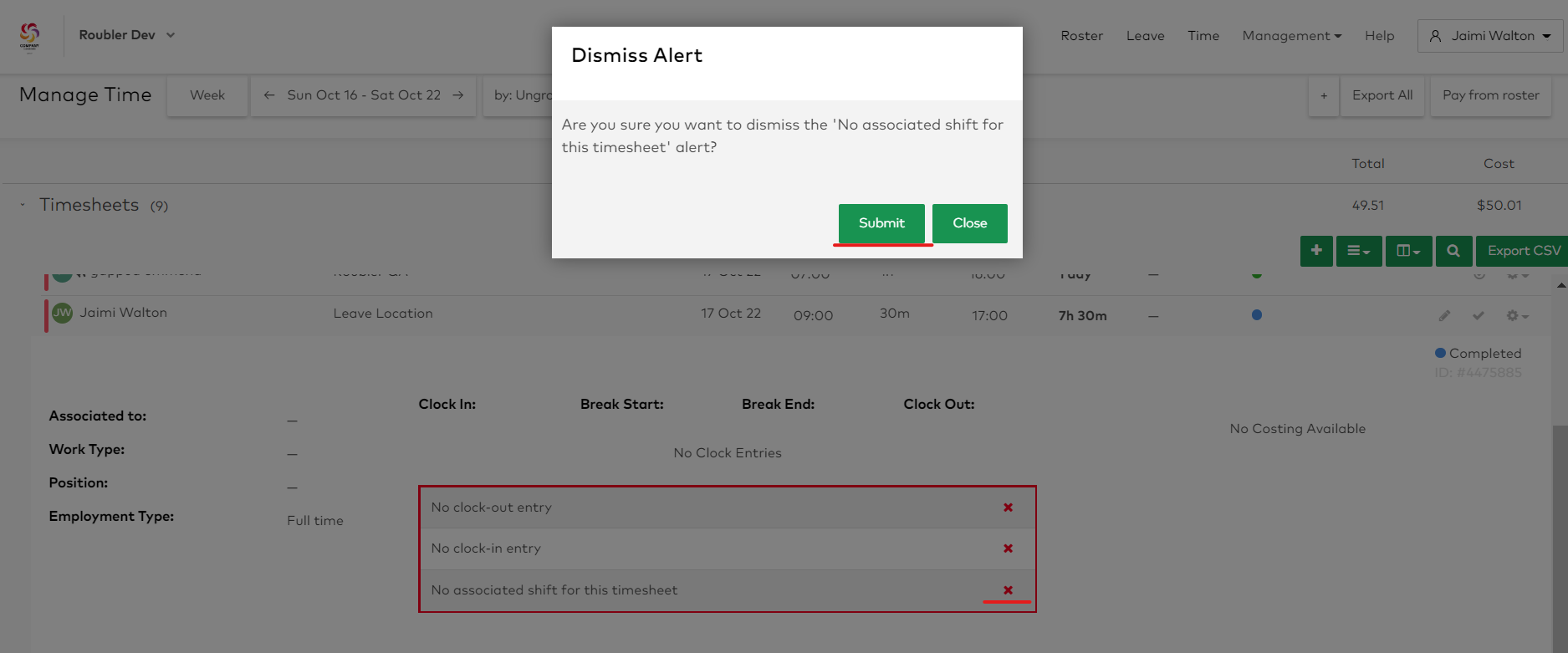Click the by: Ungrouped grouping selector
Image resolution: width=1568 pixels, height=653 pixels.
point(518,95)
